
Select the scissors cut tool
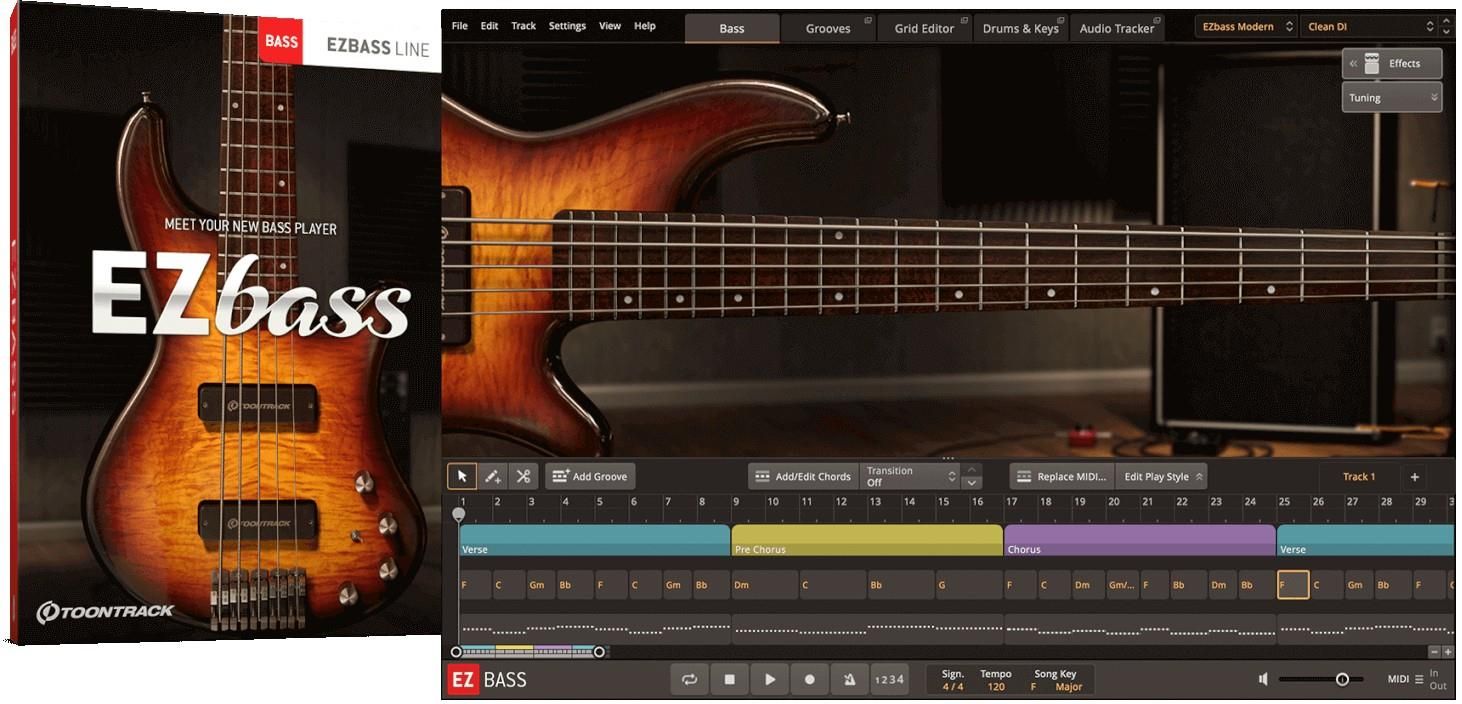tap(523, 477)
